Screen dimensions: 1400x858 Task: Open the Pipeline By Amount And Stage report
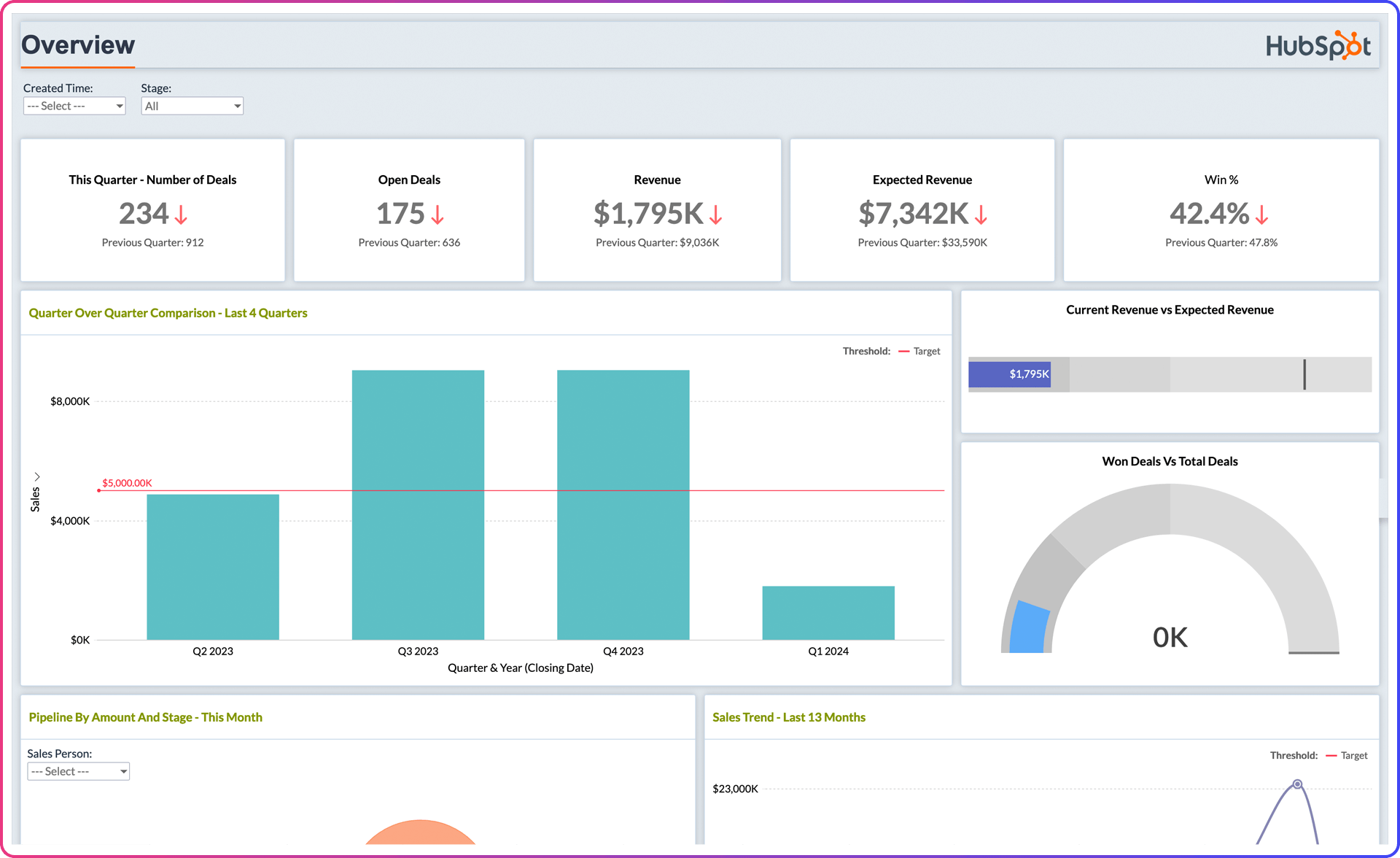click(x=145, y=717)
